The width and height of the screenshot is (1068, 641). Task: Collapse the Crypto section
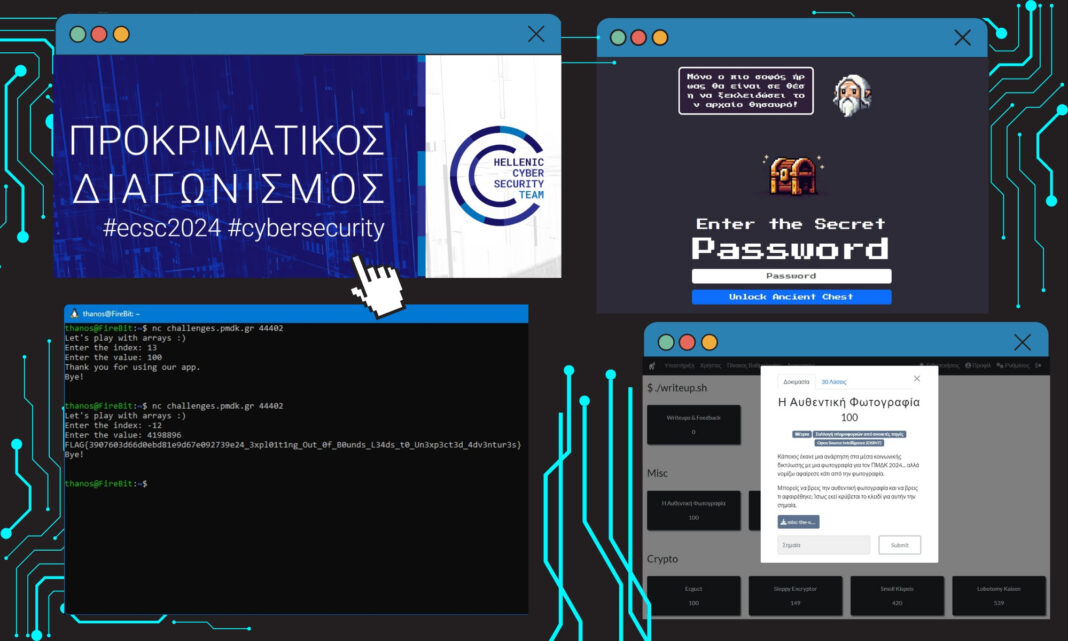pos(662,559)
